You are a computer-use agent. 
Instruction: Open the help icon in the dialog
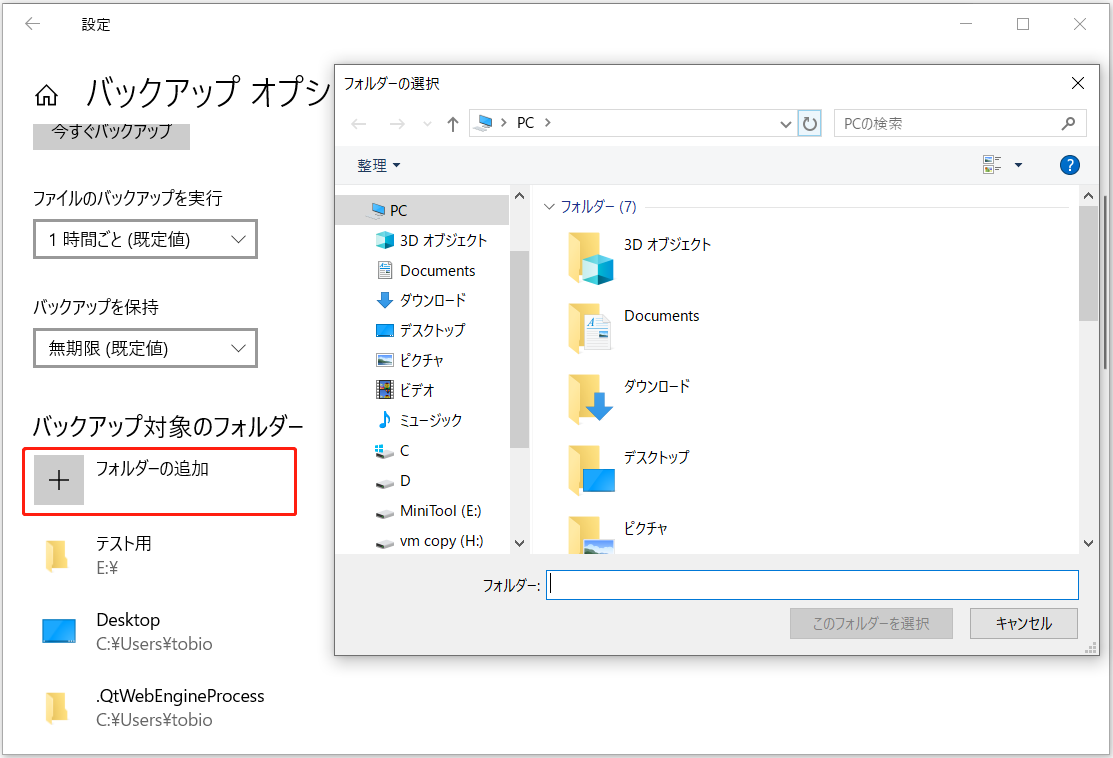1069,164
